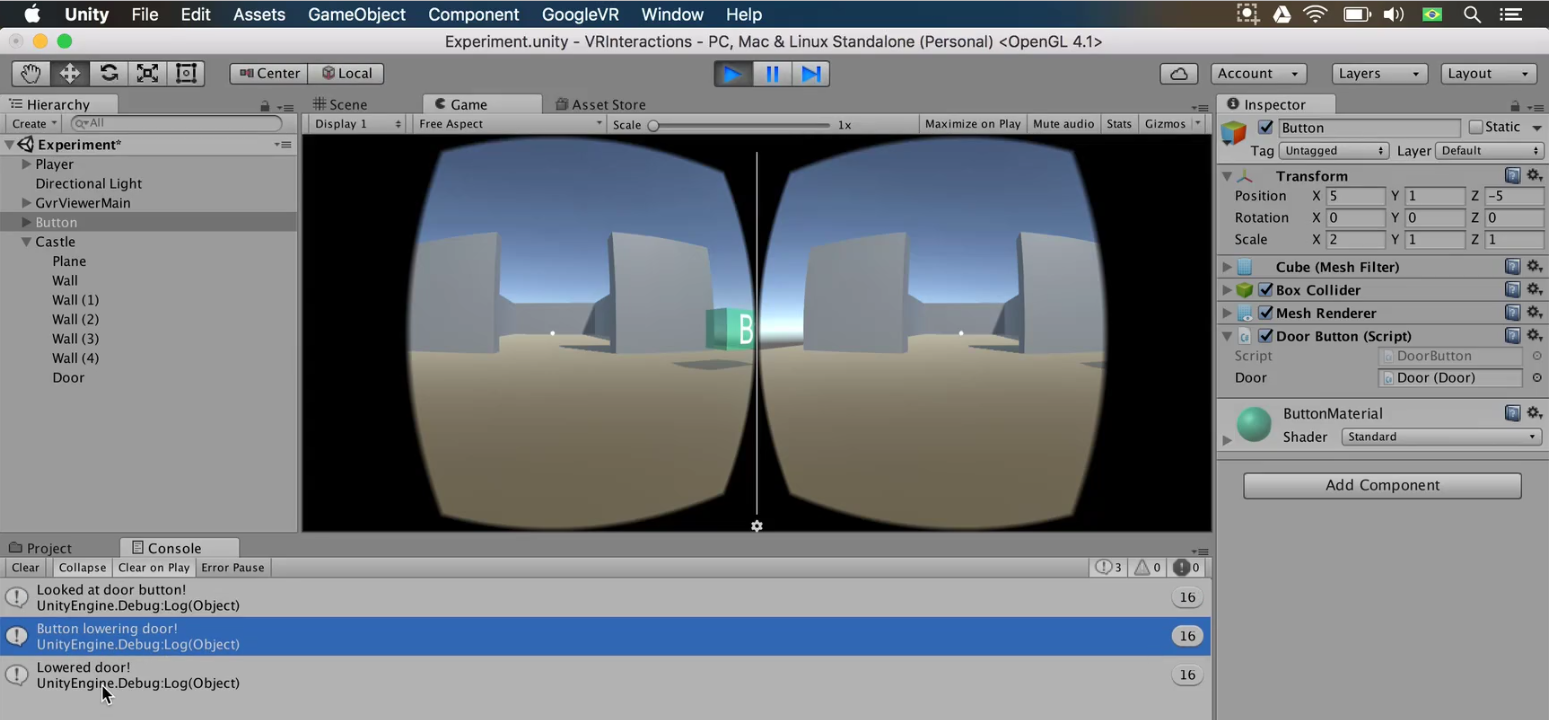The image size is (1549, 720).
Task: Open the Free Aspect dropdown
Action: (508, 123)
